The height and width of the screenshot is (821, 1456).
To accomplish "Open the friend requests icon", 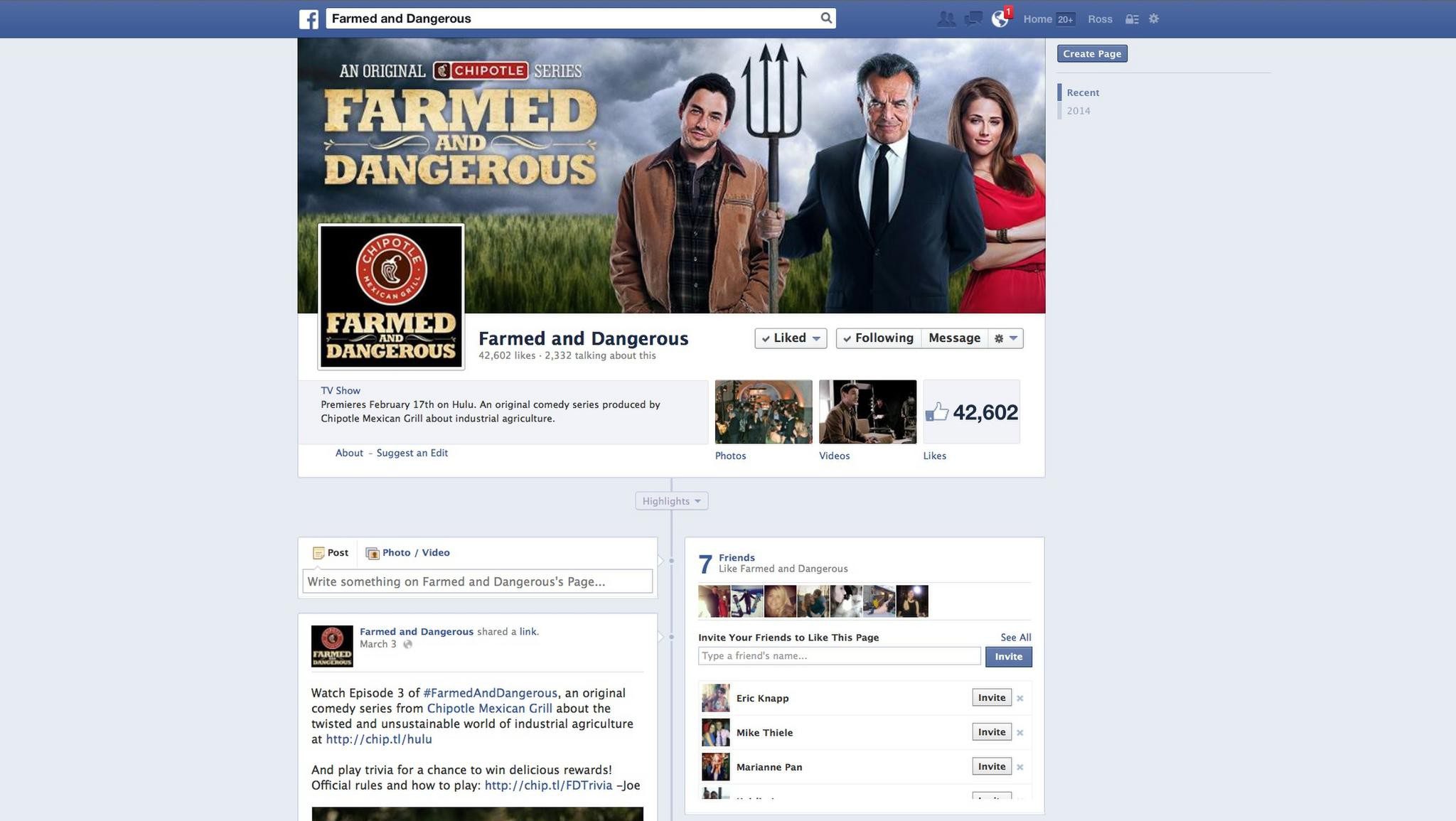I will coord(946,19).
